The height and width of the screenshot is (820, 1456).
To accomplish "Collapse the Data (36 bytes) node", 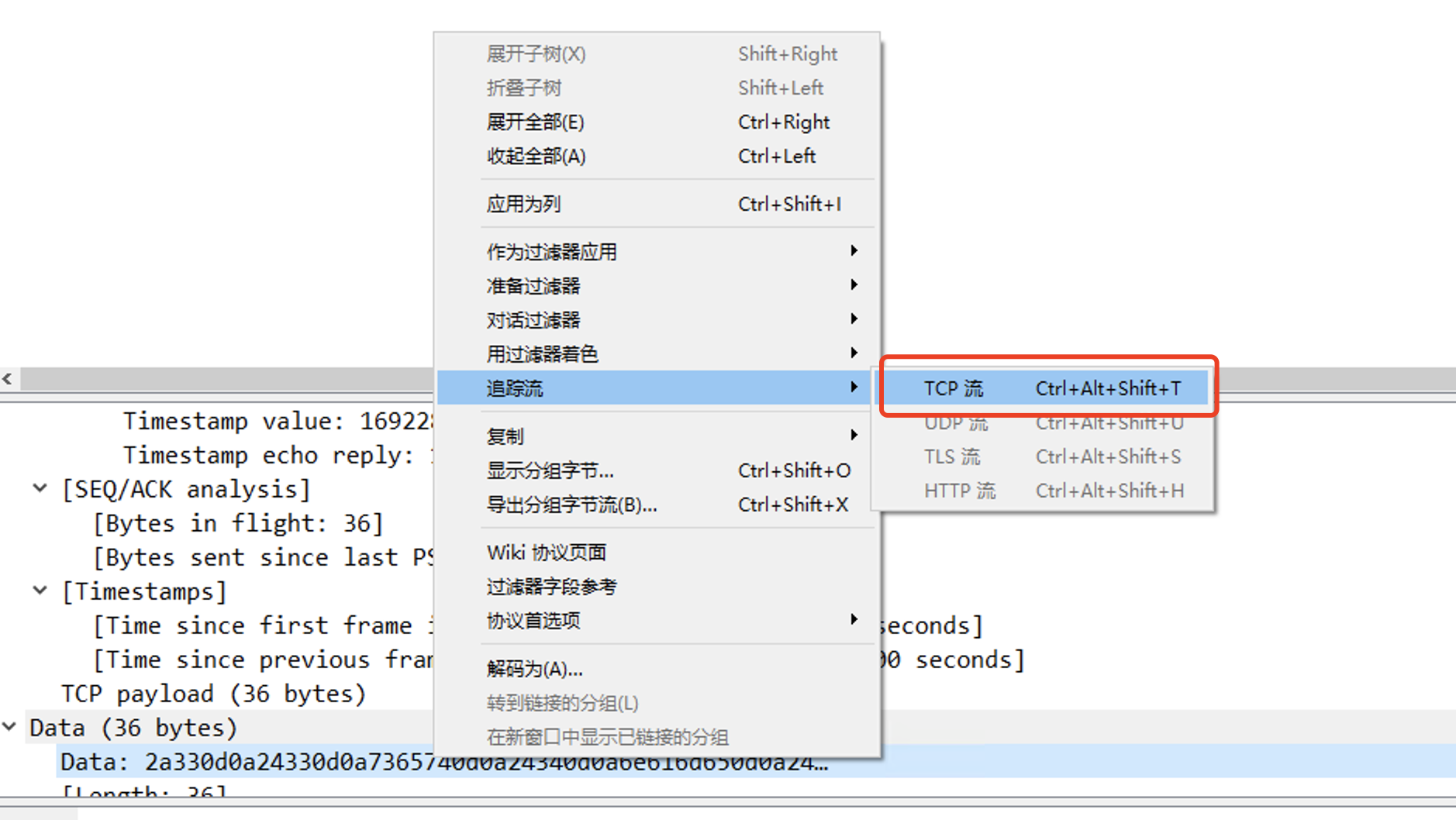I will click(9, 727).
